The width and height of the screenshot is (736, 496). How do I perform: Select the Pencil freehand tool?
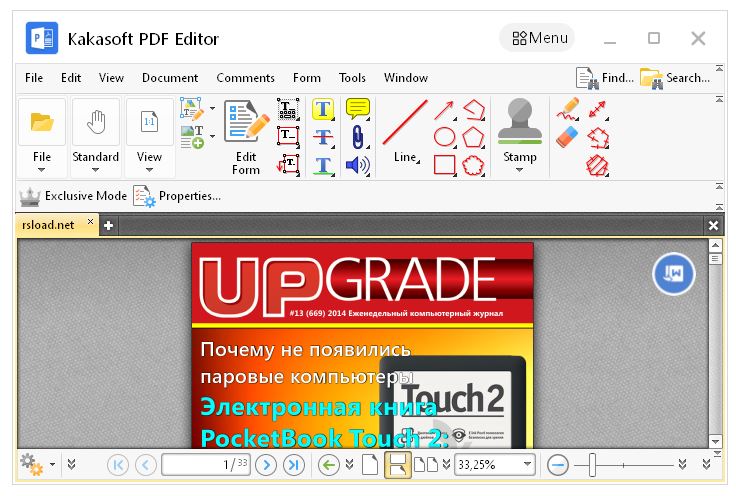coord(568,109)
